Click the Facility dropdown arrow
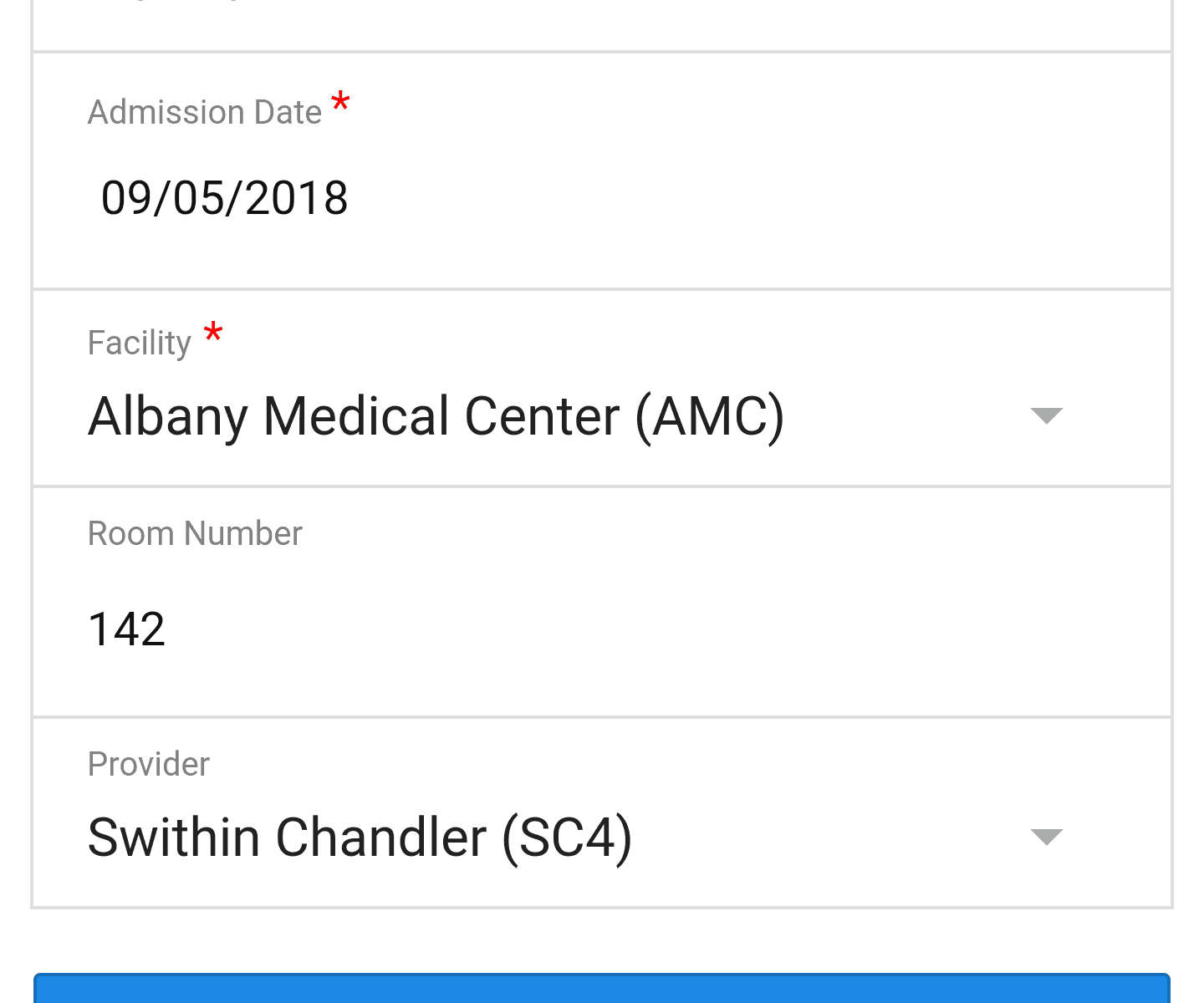Screen dimensions: 1204x1003 point(1046,415)
